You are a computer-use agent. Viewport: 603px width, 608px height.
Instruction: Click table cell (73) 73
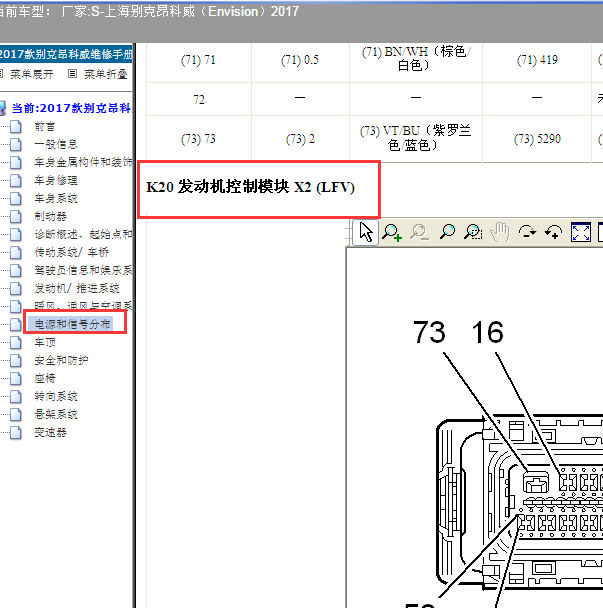click(x=198, y=139)
